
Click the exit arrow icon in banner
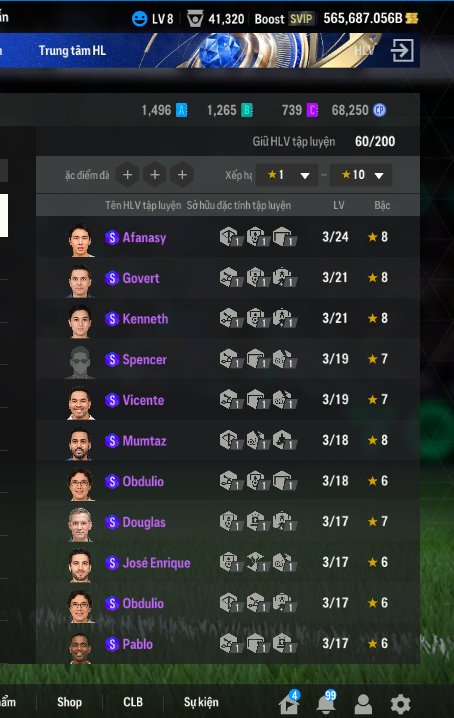(402, 50)
